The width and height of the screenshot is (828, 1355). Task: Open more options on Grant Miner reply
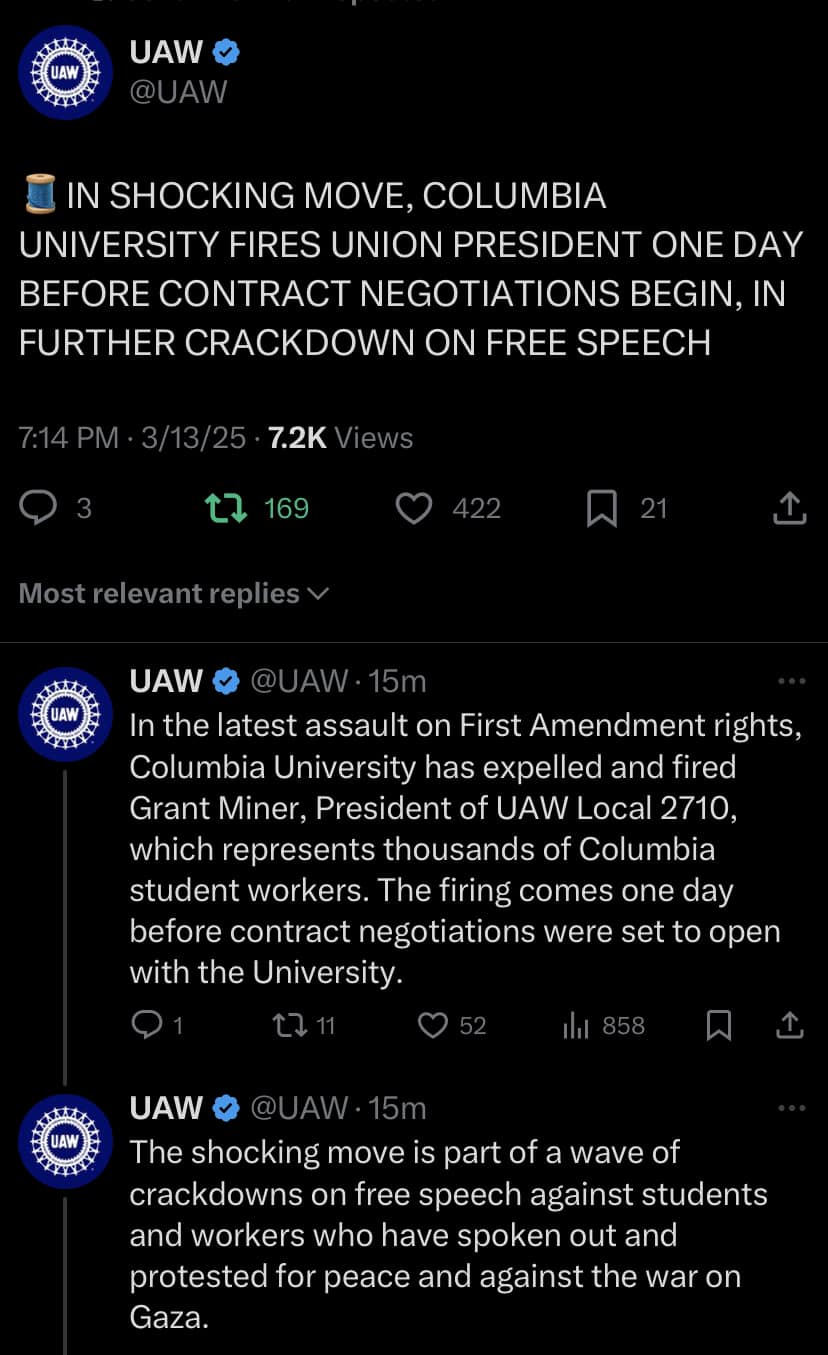[791, 681]
